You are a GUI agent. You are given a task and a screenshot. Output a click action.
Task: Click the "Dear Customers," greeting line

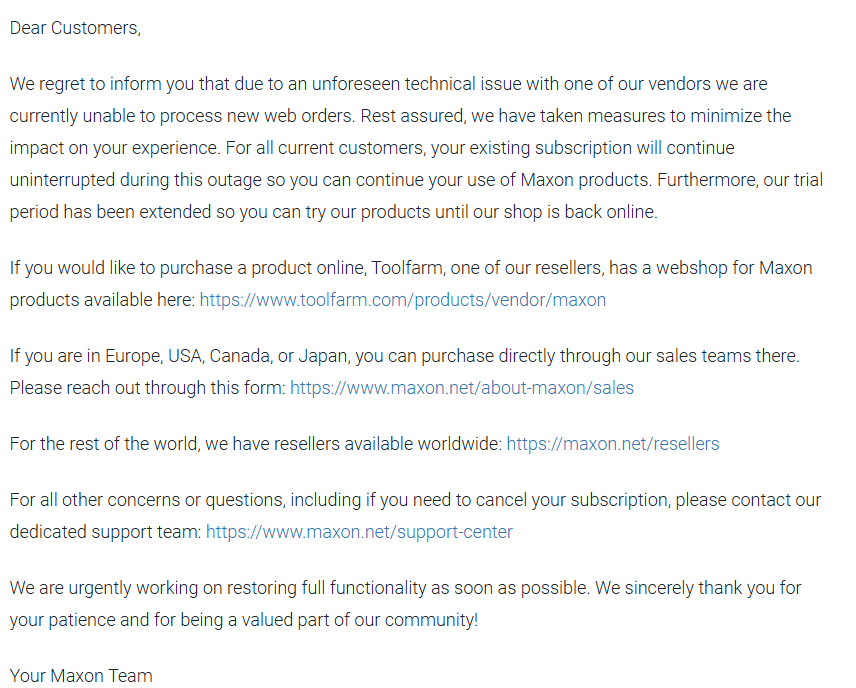pos(75,28)
